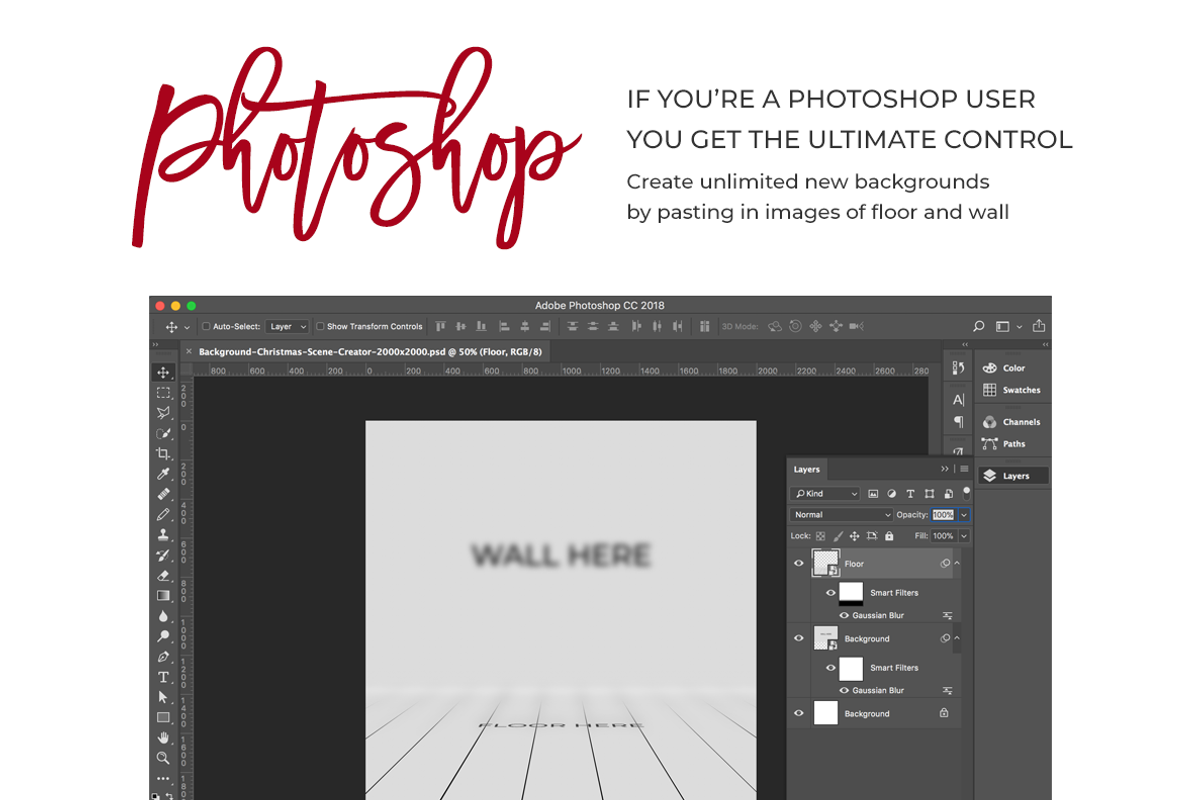Select the Rectangle shape tool

pos(163,717)
